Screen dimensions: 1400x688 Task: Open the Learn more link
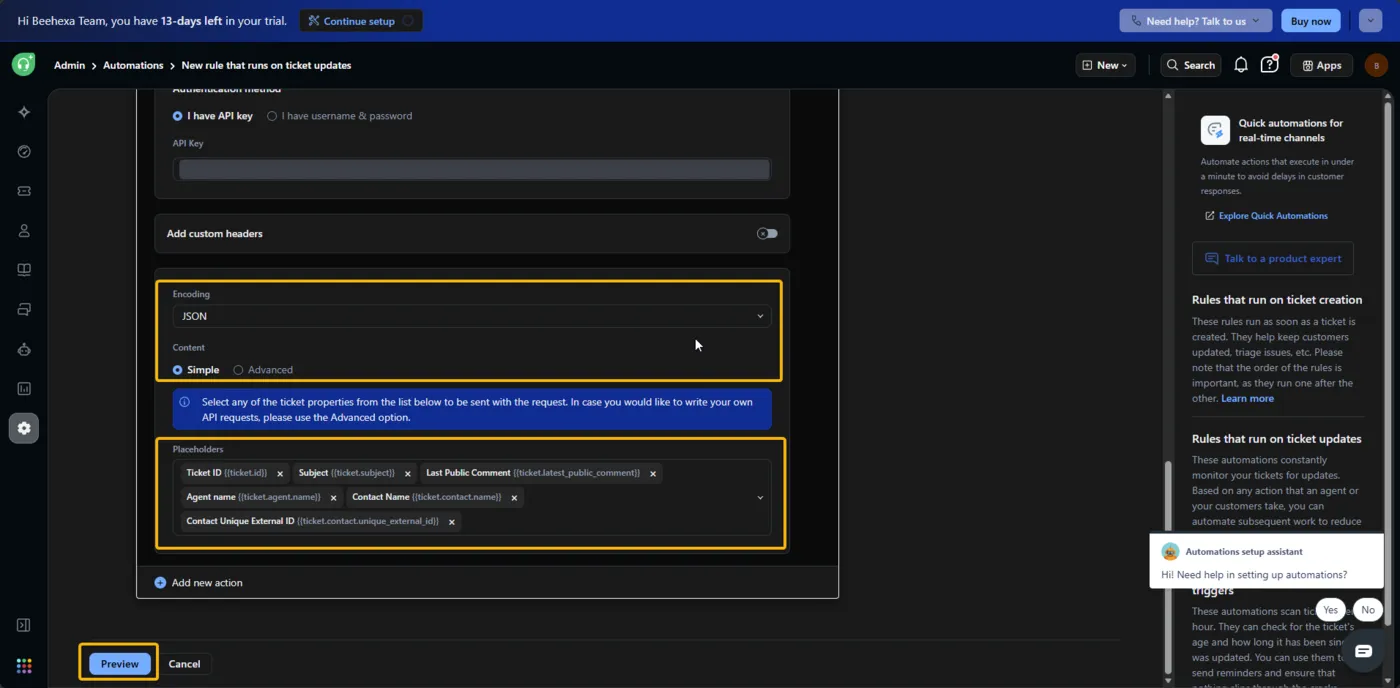[1247, 398]
